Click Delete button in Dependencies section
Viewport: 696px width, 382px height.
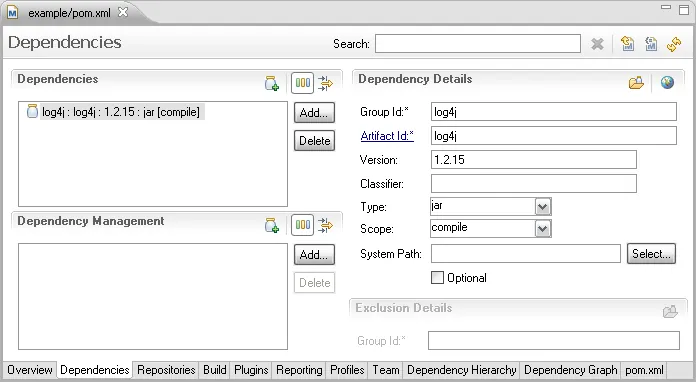(x=314, y=141)
